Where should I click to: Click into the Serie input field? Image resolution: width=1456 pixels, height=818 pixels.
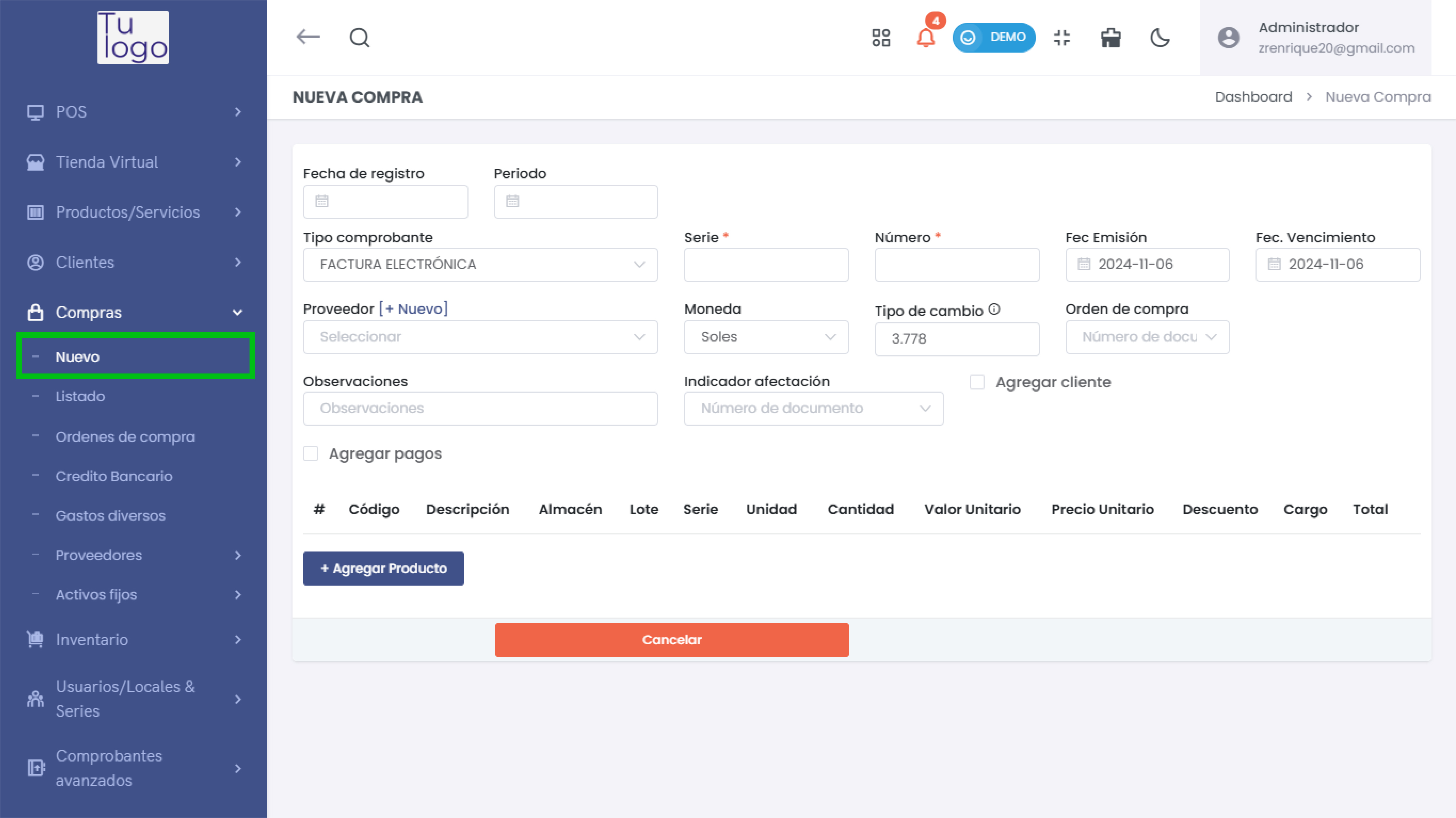pos(766,264)
